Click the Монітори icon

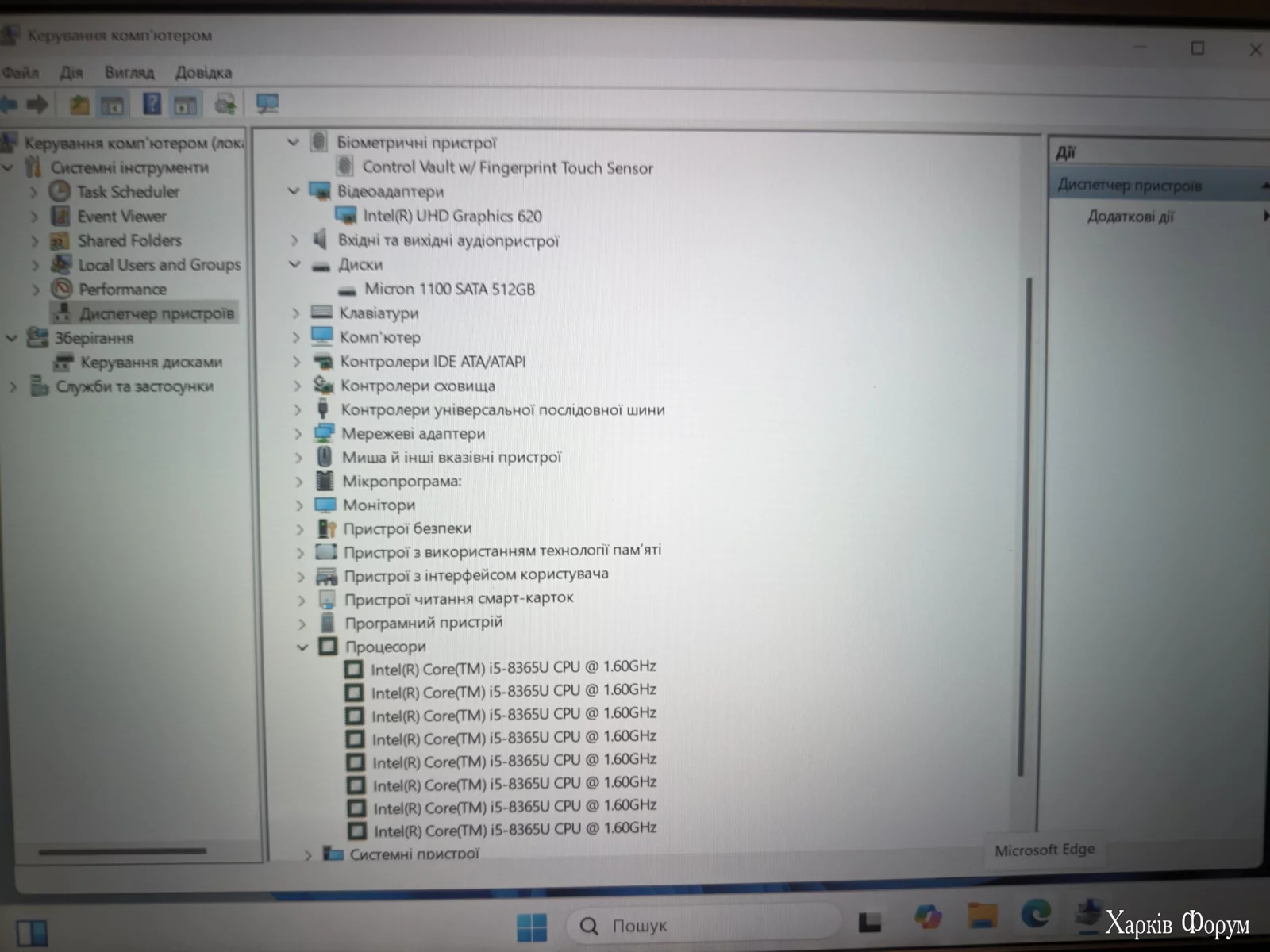point(325,505)
